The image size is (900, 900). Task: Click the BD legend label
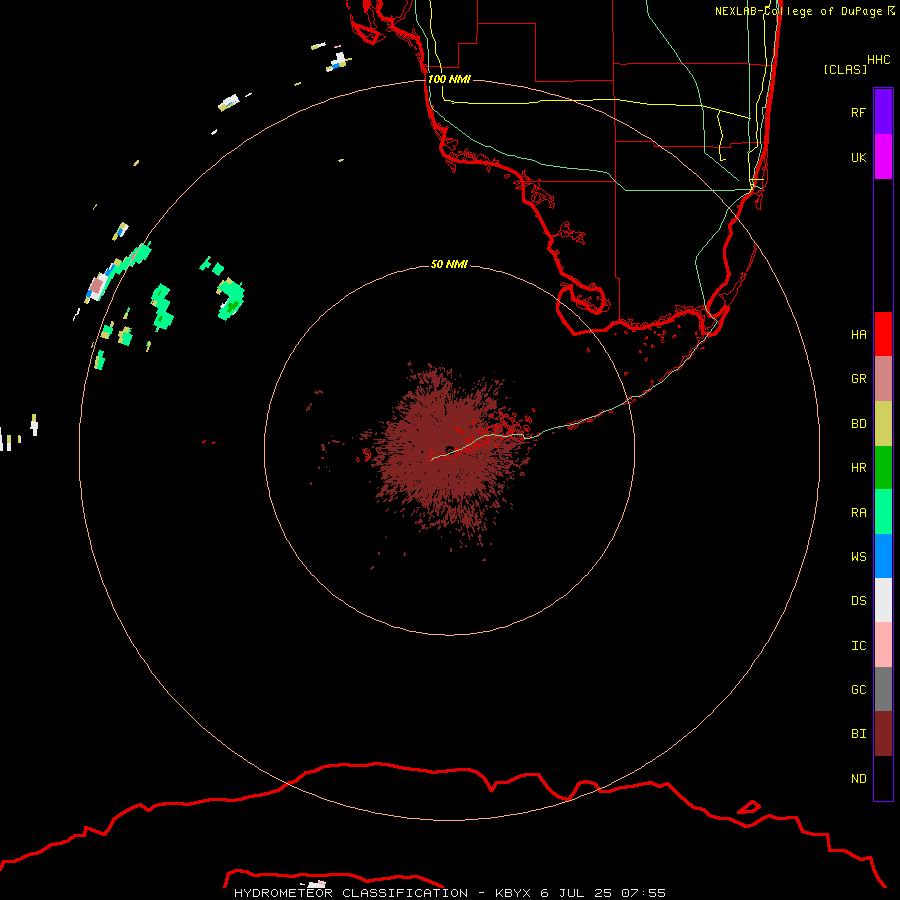click(859, 424)
